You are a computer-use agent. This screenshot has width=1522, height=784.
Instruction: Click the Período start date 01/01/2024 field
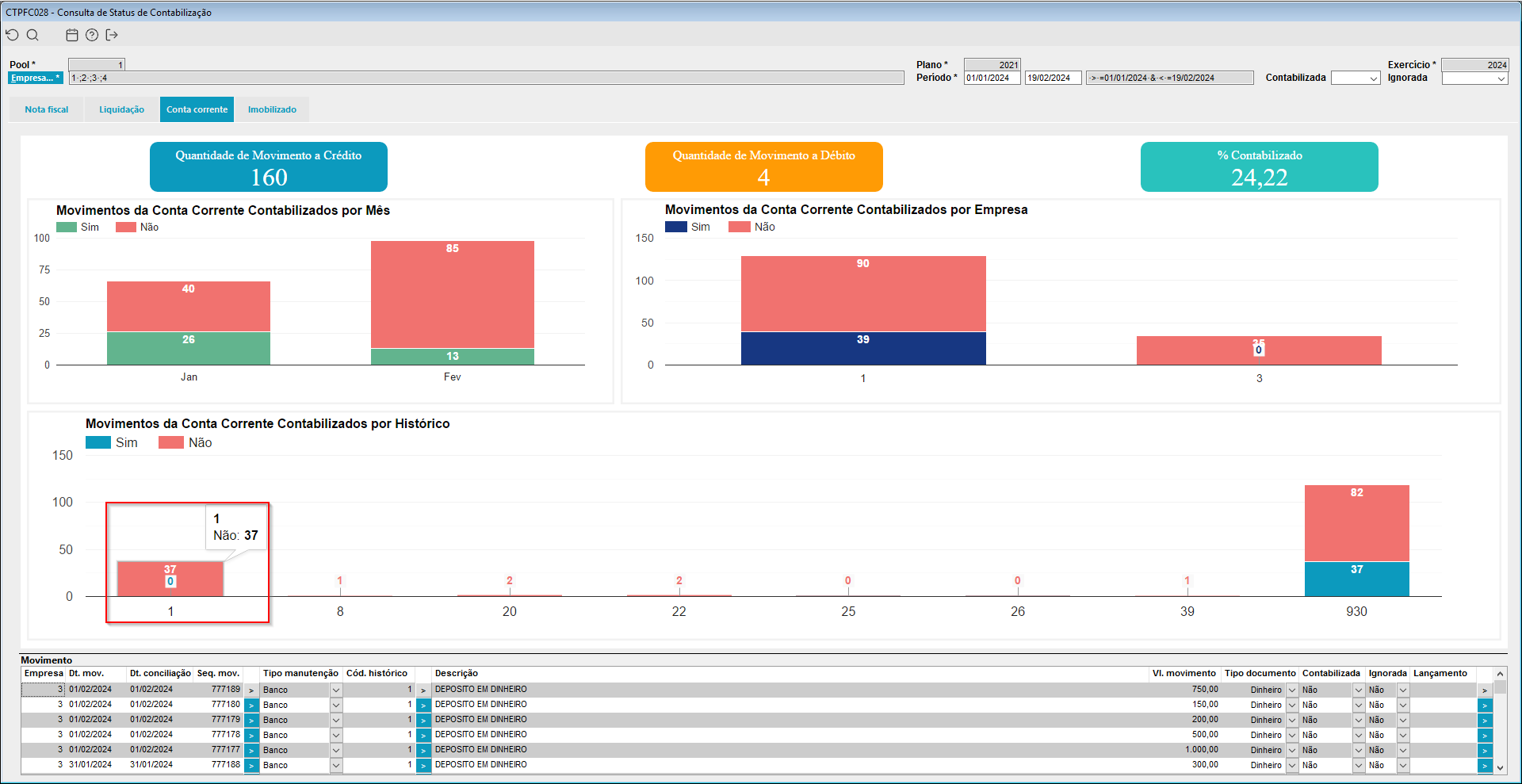(992, 78)
